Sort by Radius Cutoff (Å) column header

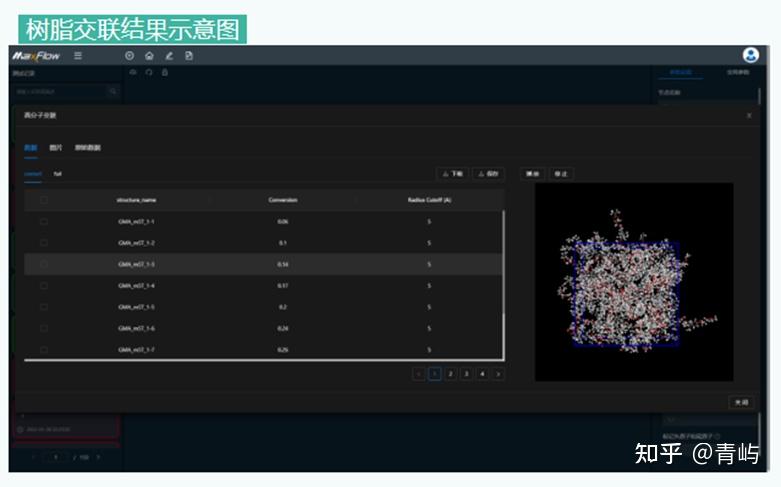[x=429, y=200]
